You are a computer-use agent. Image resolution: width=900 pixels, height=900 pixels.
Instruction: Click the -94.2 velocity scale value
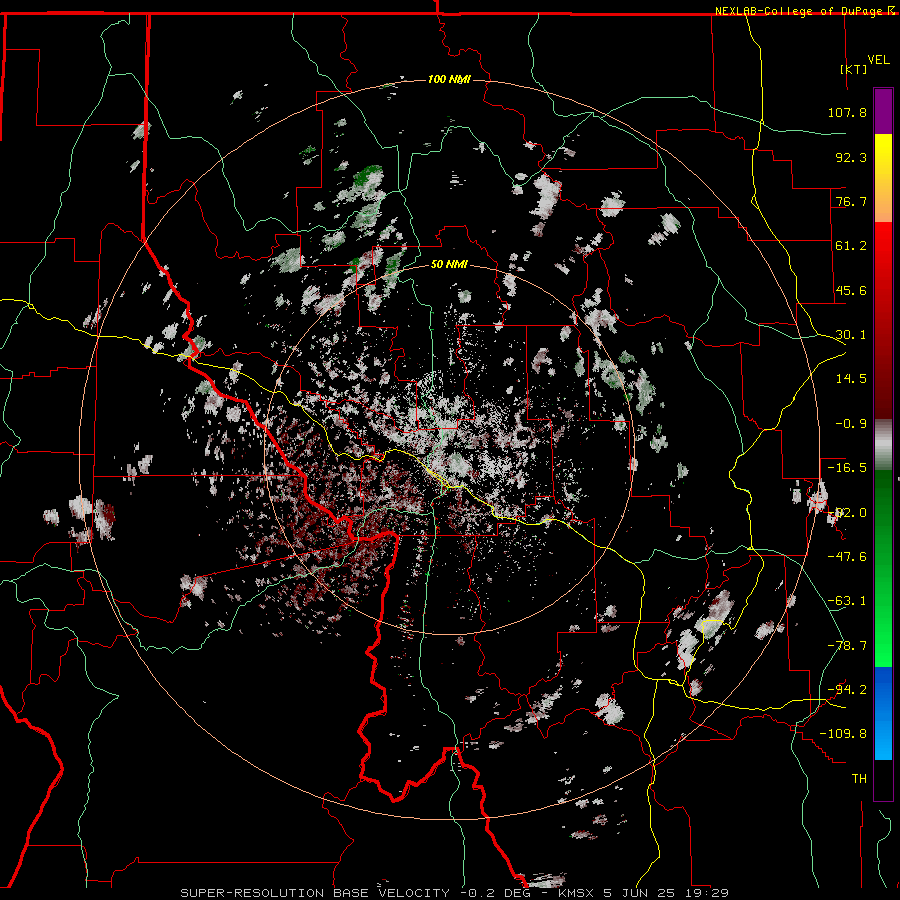tap(847, 690)
